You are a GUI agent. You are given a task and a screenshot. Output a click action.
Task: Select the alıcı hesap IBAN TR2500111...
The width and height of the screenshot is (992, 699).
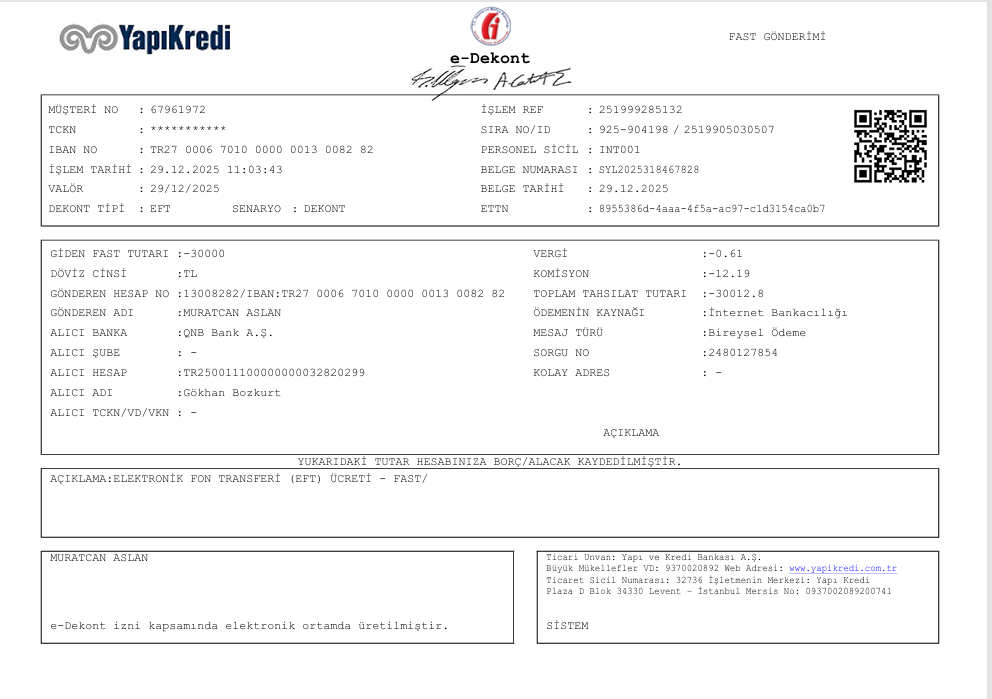(x=274, y=373)
